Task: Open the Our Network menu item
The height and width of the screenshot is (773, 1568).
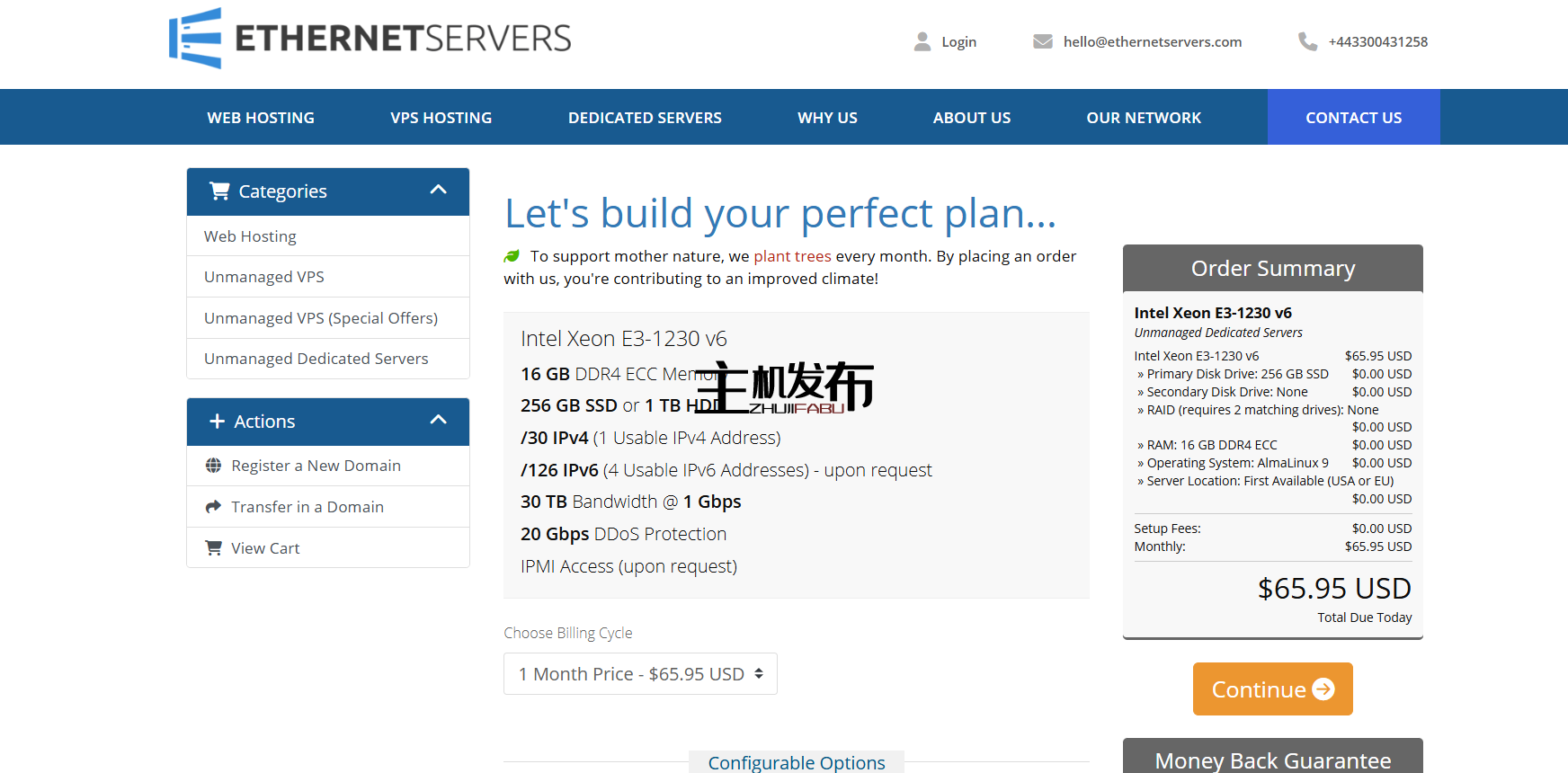Action: [x=1143, y=118]
